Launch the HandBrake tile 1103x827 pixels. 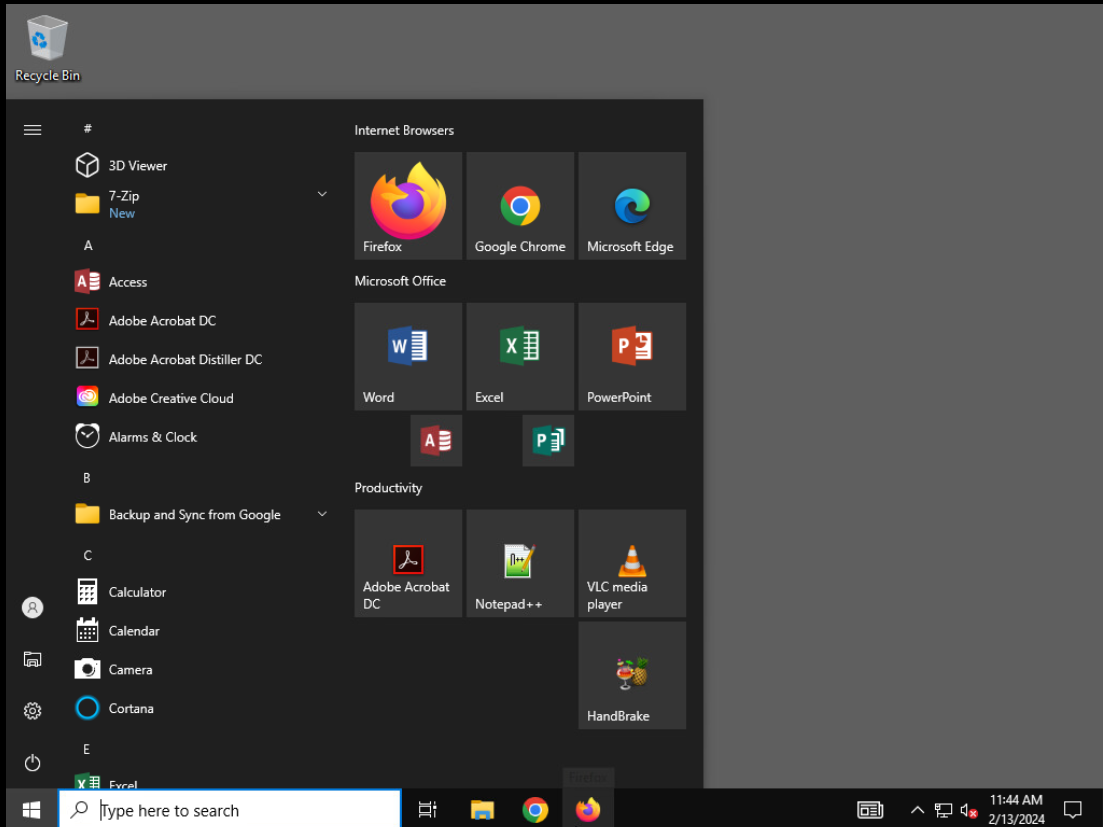click(x=632, y=675)
